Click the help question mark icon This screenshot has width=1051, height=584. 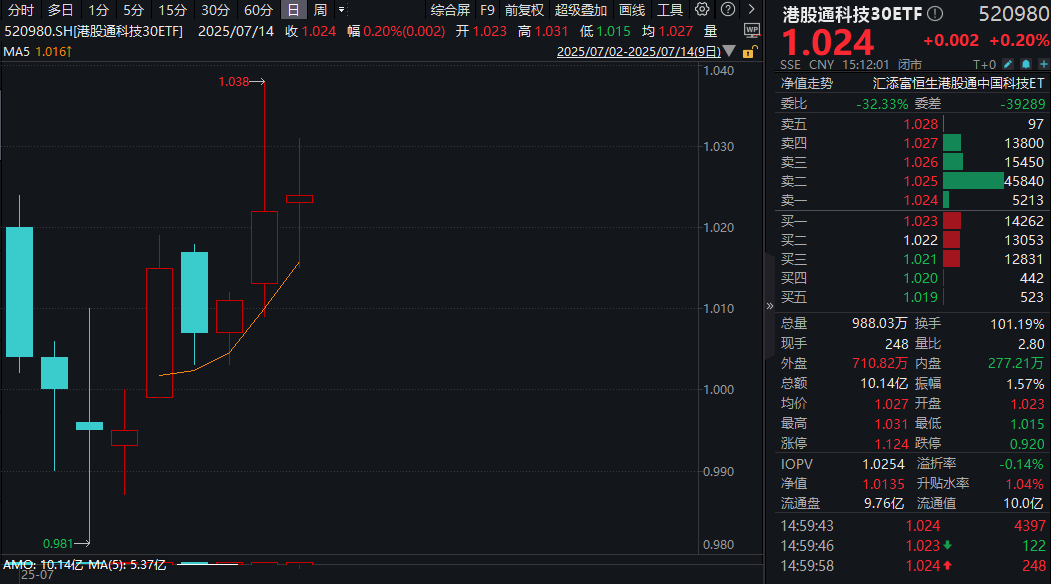(x=726, y=10)
